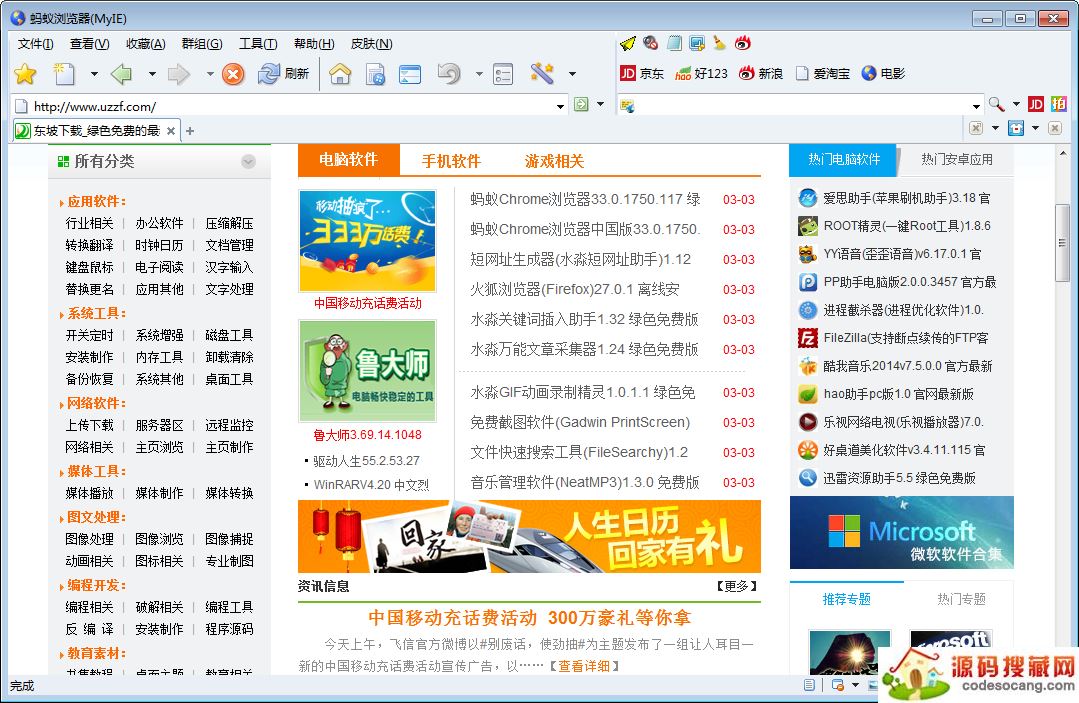The image size is (1079, 703).
Task: Open the 查看(V) menu
Action: coord(89,44)
